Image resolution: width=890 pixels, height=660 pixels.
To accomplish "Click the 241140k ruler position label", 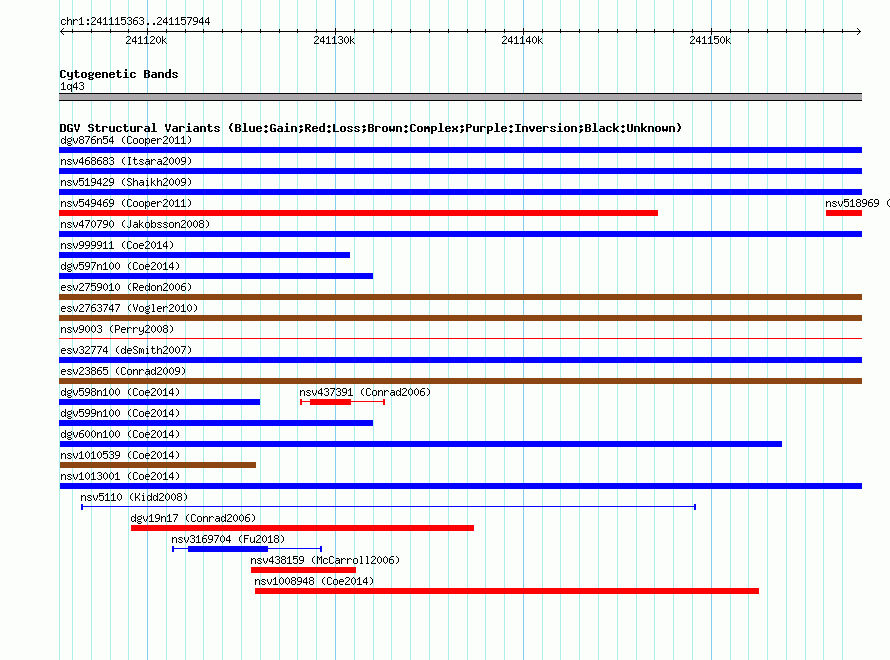I will [x=522, y=40].
